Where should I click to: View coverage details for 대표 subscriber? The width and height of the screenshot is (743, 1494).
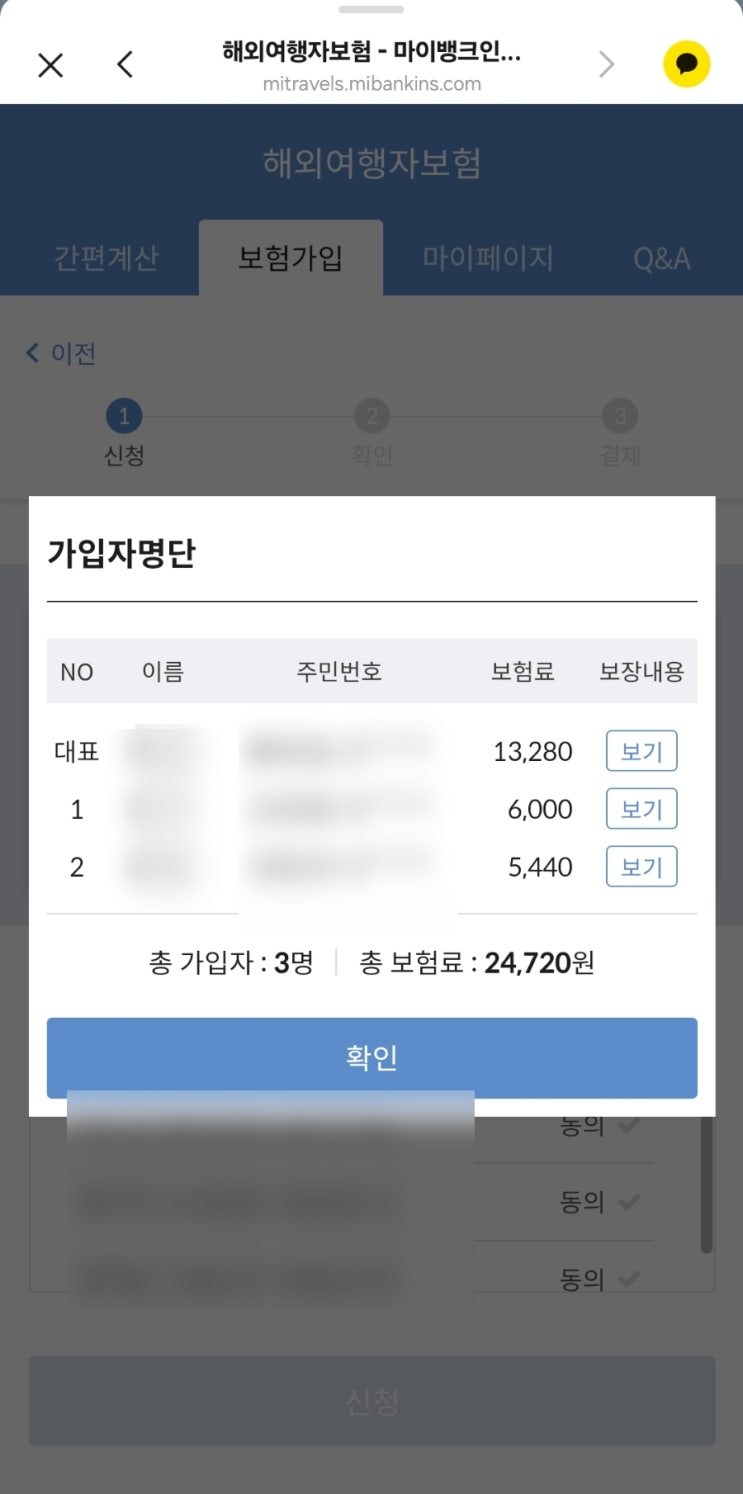tap(641, 751)
